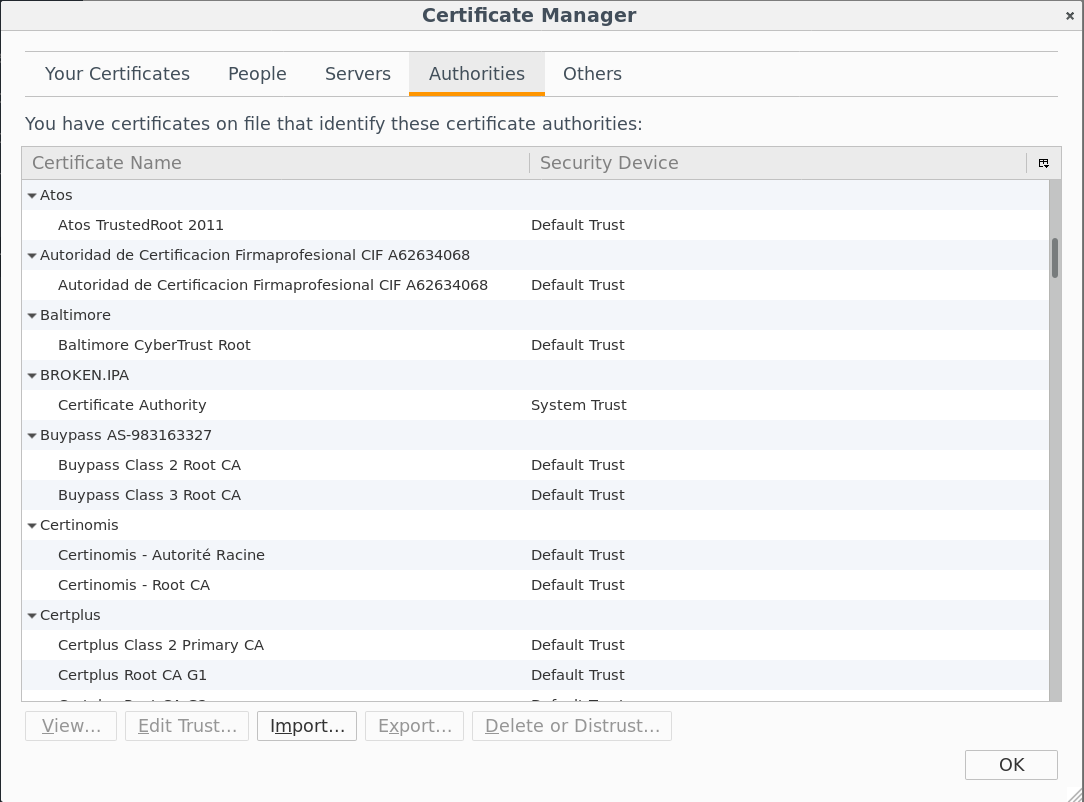Click the BROKEN.IPA group label
Image resolution: width=1084 pixels, height=802 pixels.
[x=84, y=375]
